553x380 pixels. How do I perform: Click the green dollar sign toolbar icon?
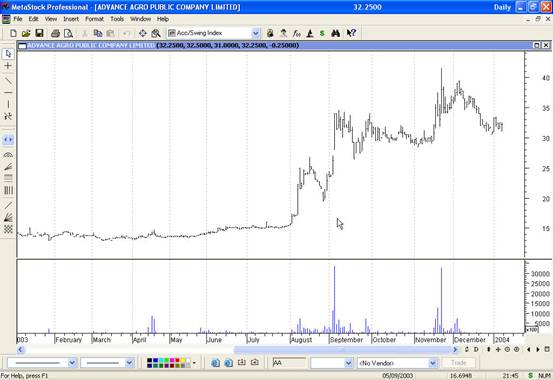point(322,33)
